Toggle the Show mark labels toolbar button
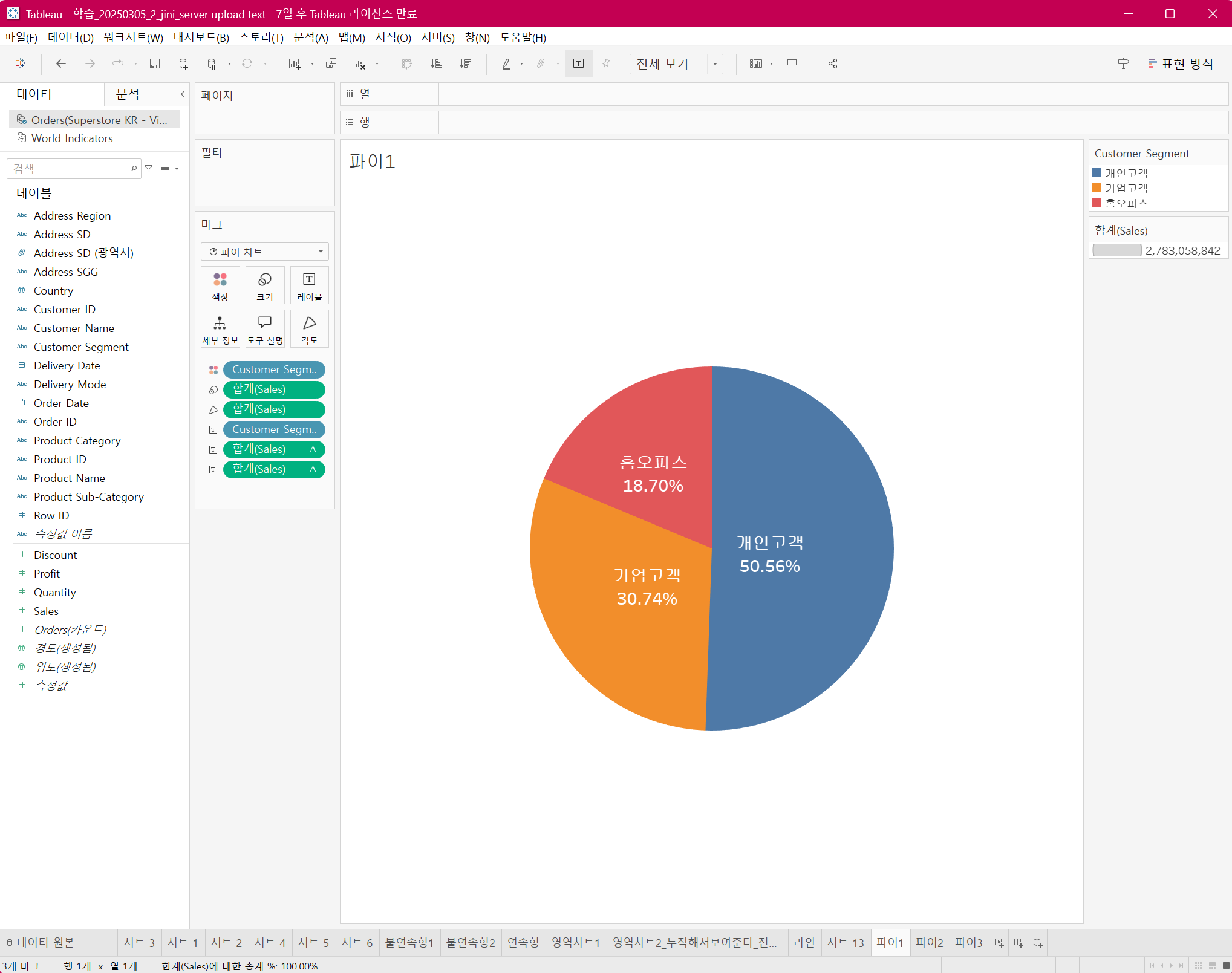Image resolution: width=1232 pixels, height=973 pixels. click(x=578, y=63)
